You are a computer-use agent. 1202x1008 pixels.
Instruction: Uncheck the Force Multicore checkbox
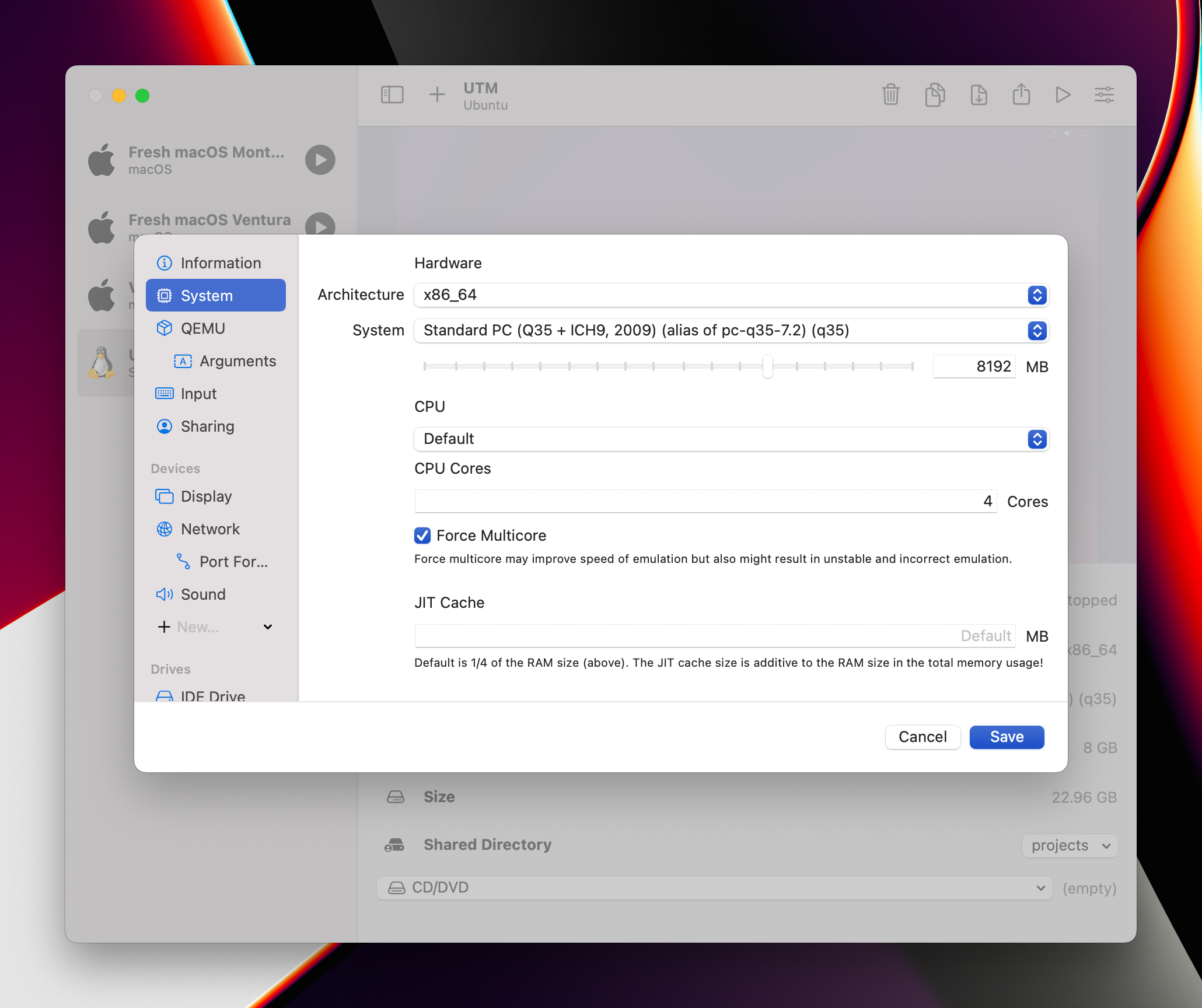422,535
